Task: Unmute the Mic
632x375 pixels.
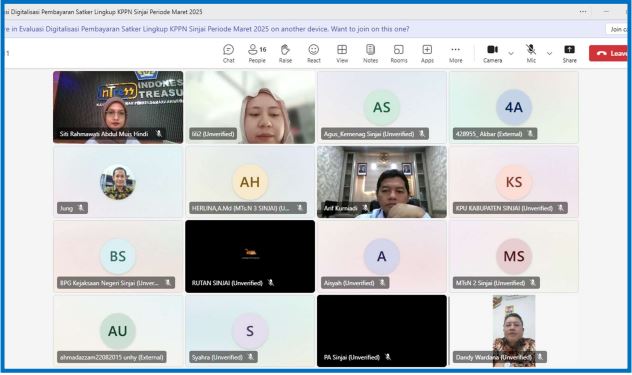Action: pyautogui.click(x=531, y=54)
